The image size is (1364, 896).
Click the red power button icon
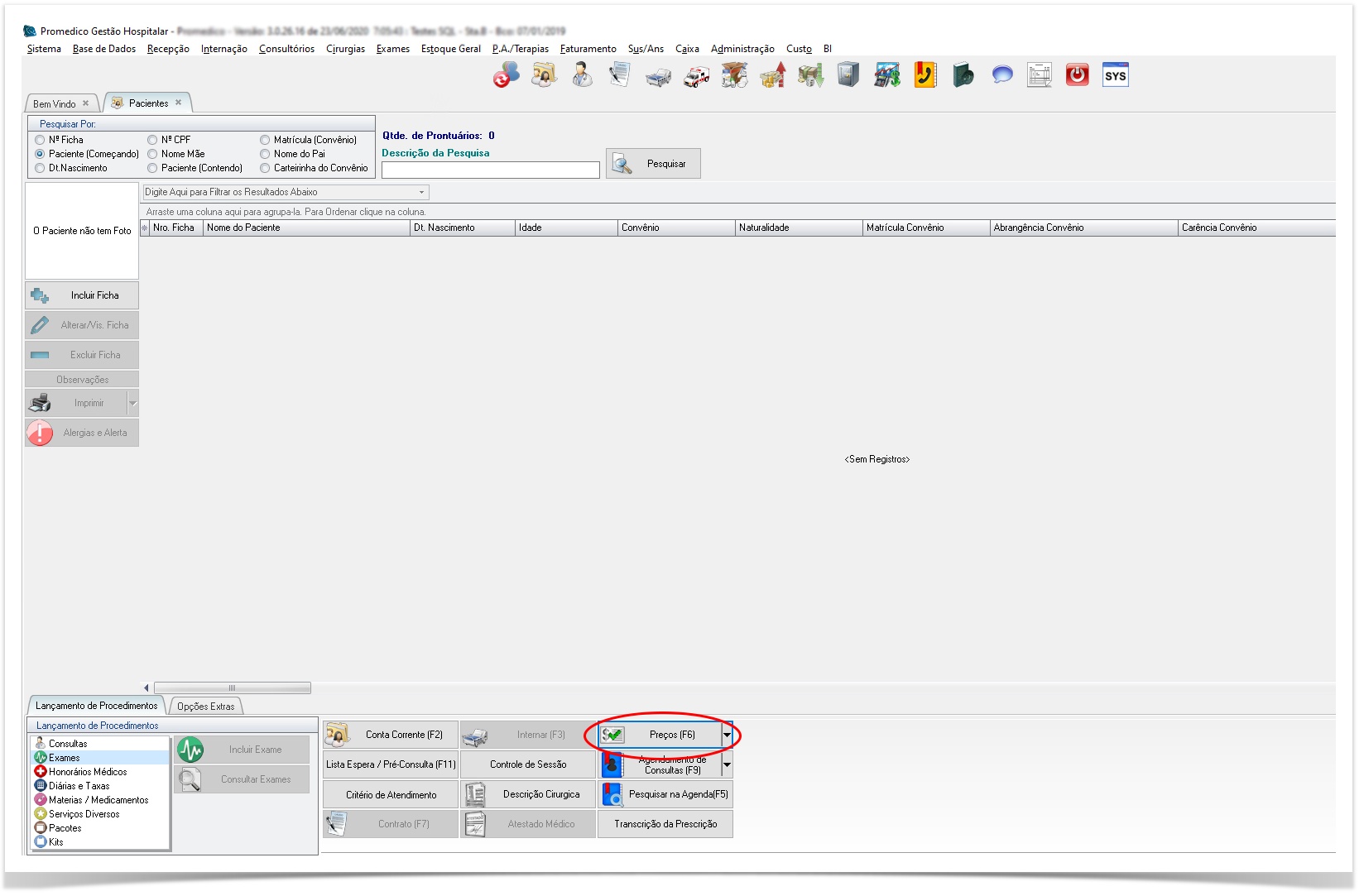pos(1077,75)
